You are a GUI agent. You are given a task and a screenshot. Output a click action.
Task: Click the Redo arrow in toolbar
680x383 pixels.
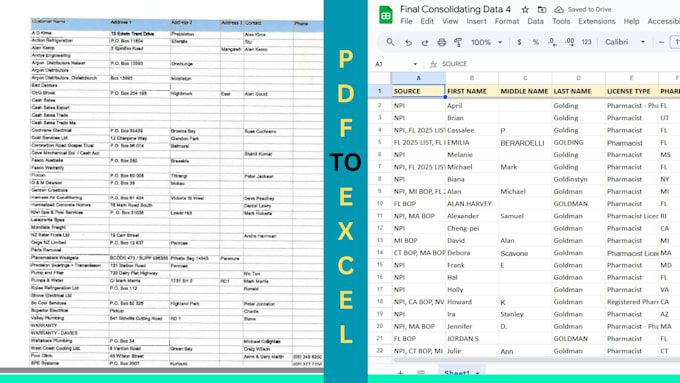[x=425, y=43]
